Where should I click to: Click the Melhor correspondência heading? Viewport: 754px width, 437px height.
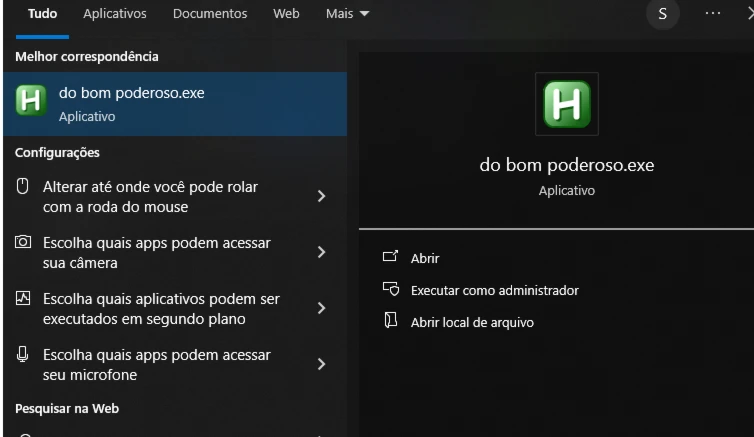point(87,57)
